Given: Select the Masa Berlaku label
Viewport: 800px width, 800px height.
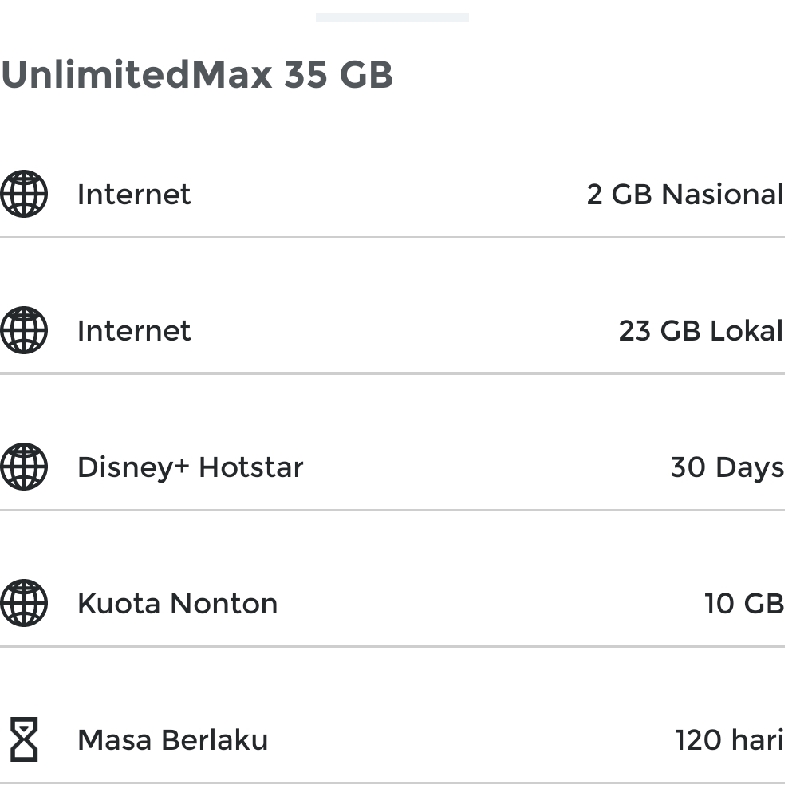Looking at the screenshot, I should [172, 740].
